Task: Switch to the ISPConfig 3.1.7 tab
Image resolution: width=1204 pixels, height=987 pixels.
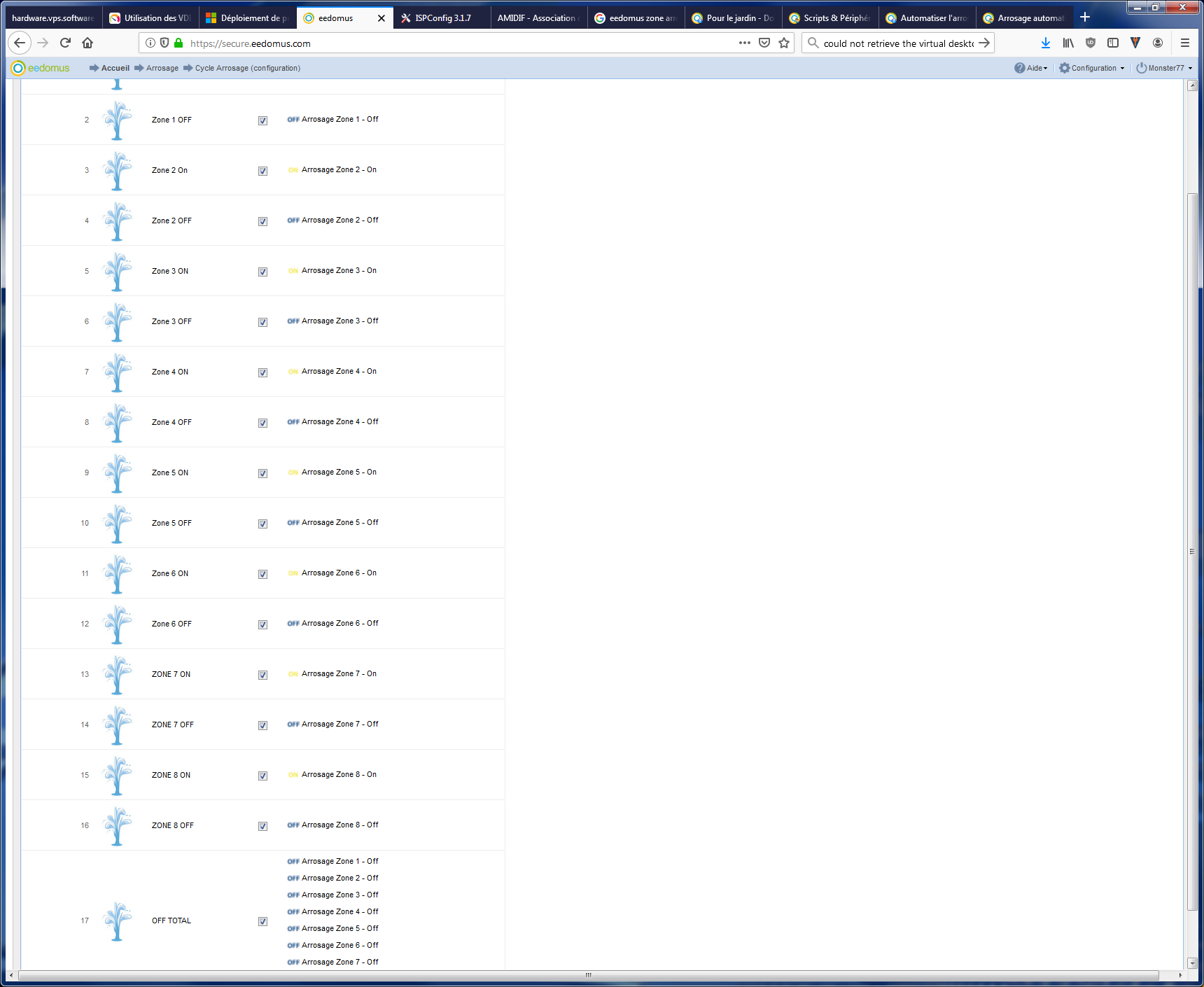Action: coord(442,17)
